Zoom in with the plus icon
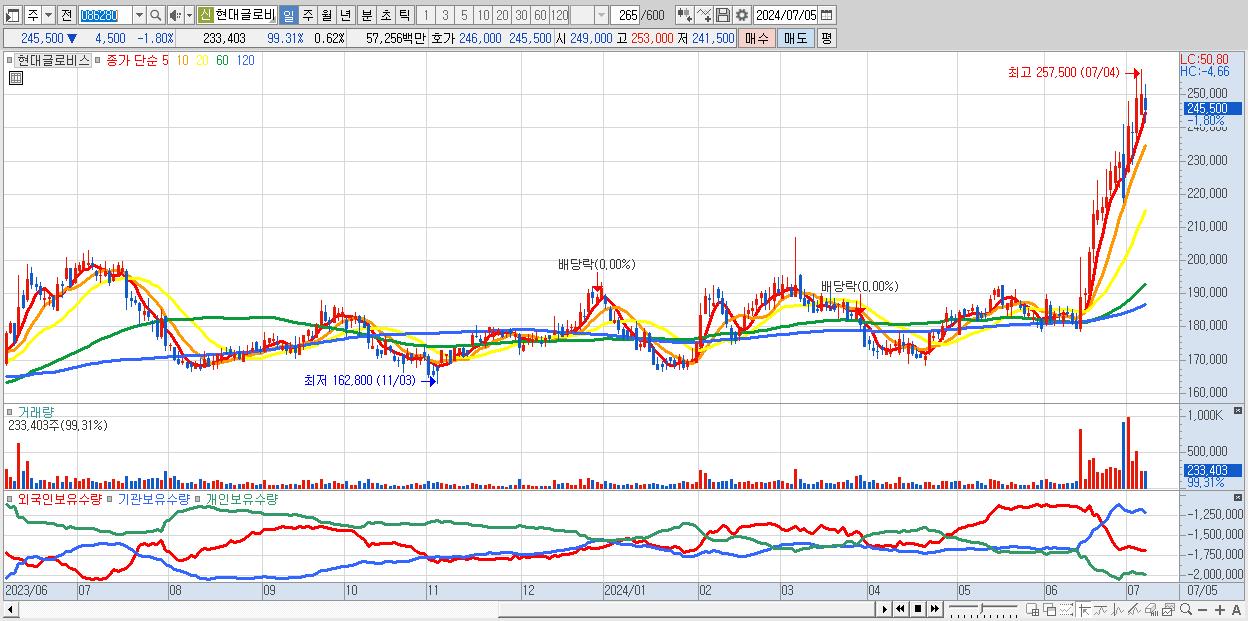This screenshot has height=621, width=1248. coord(1219,610)
